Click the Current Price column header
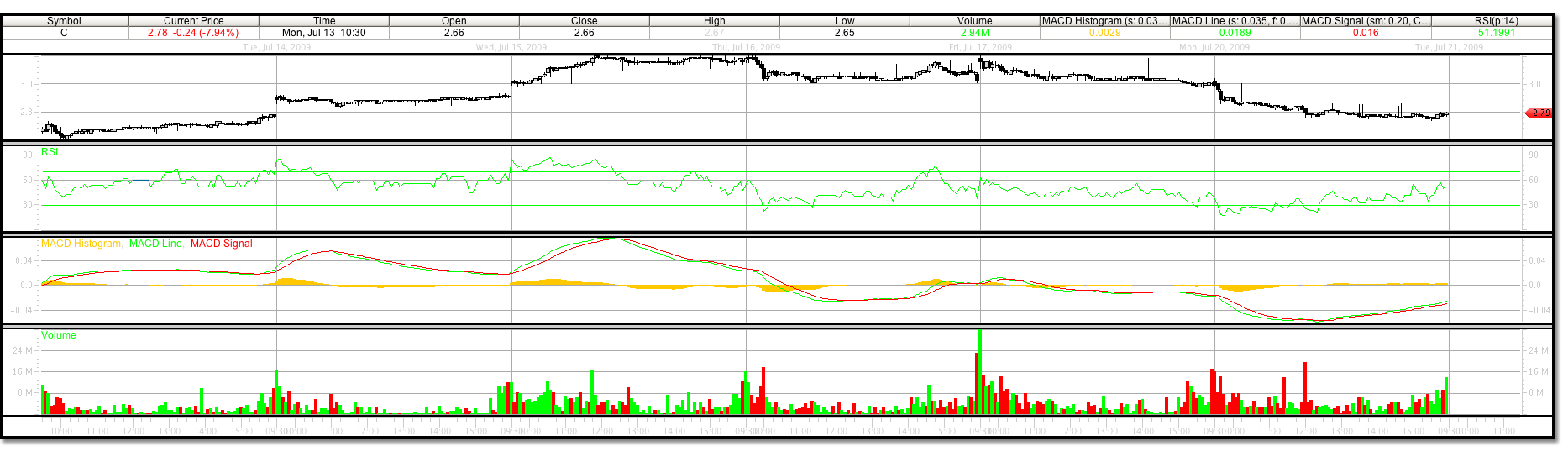 pyautogui.click(x=194, y=21)
